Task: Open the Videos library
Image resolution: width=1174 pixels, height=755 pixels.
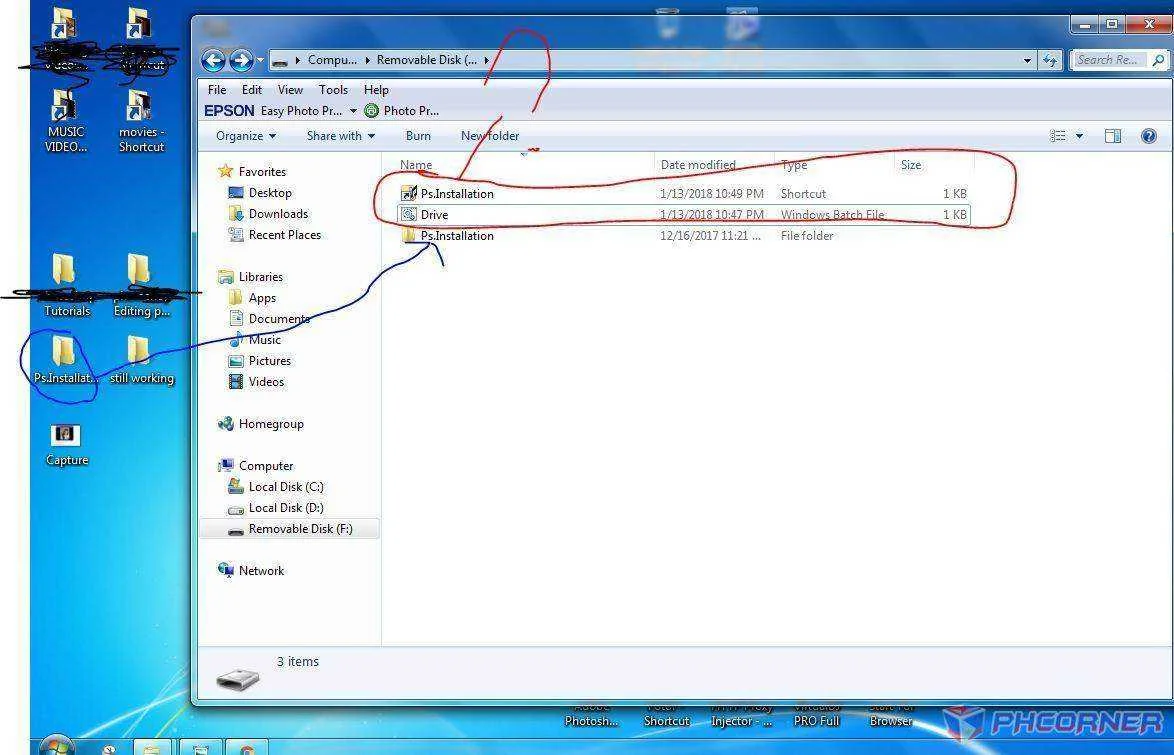Action: (266, 382)
